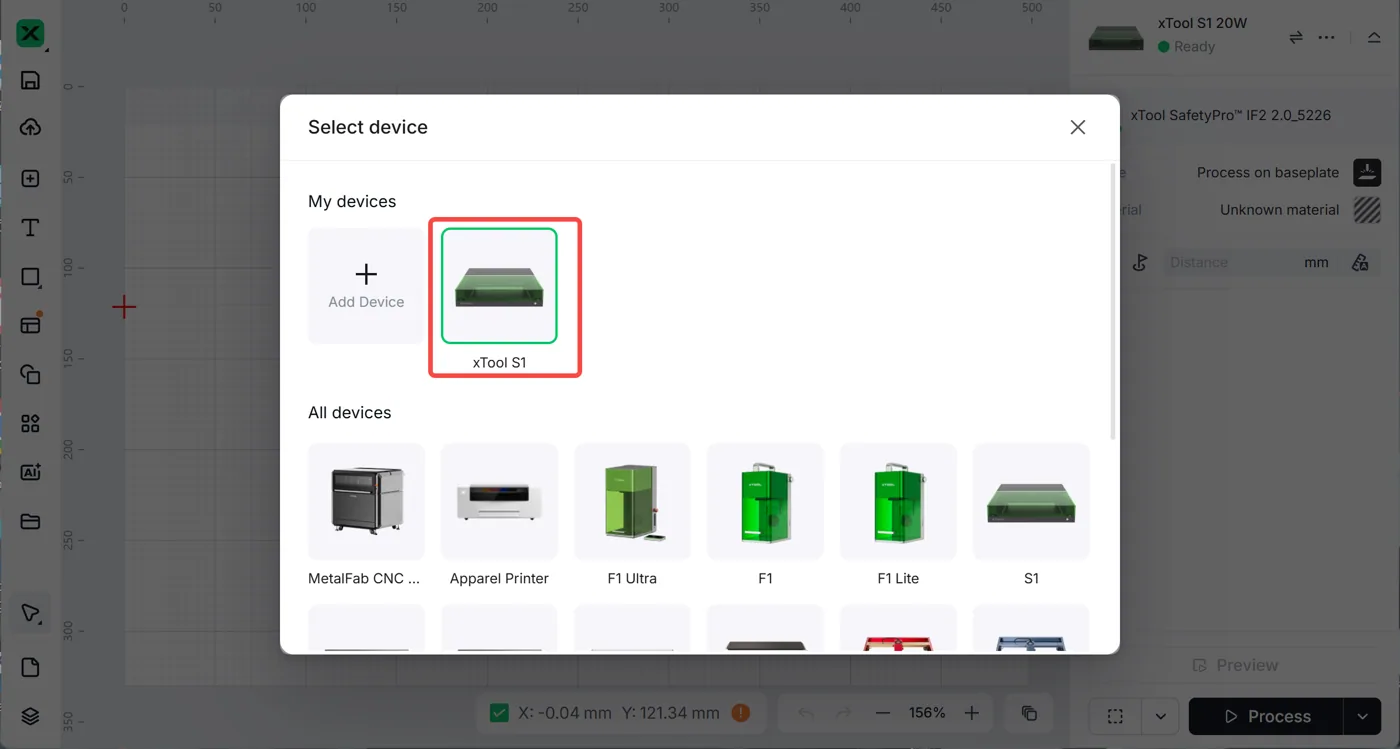
Task: Open the three-dot device menu
Action: [x=1327, y=37]
